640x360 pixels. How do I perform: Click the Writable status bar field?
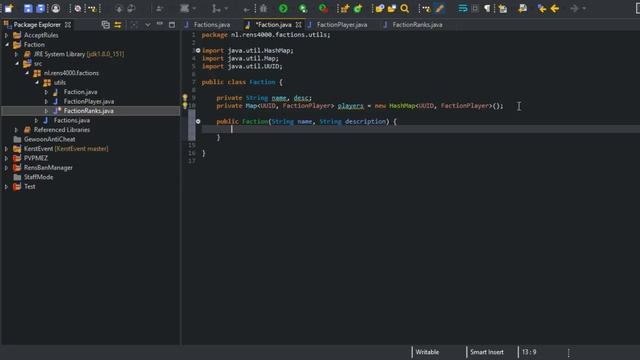[427, 352]
